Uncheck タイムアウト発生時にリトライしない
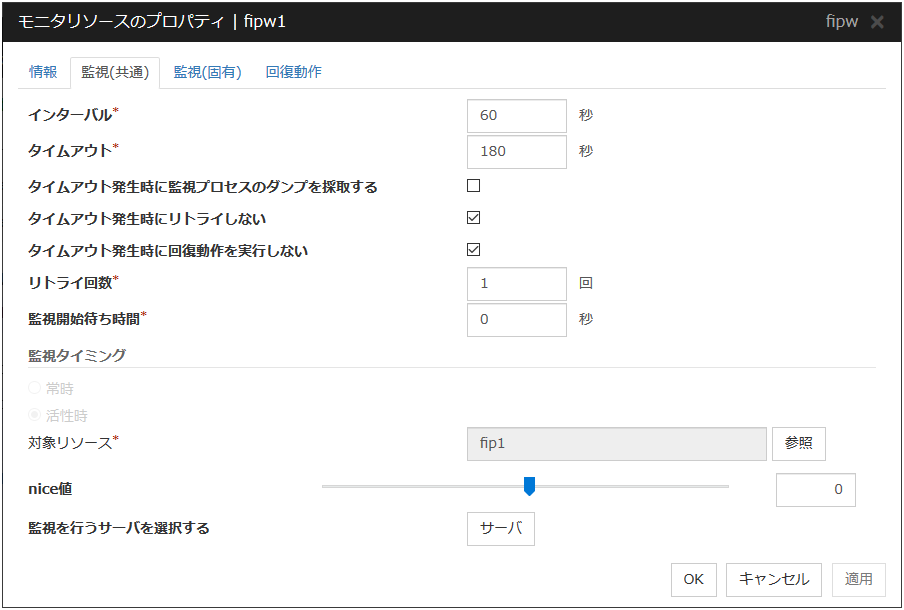This screenshot has height=610, width=904. [x=474, y=218]
